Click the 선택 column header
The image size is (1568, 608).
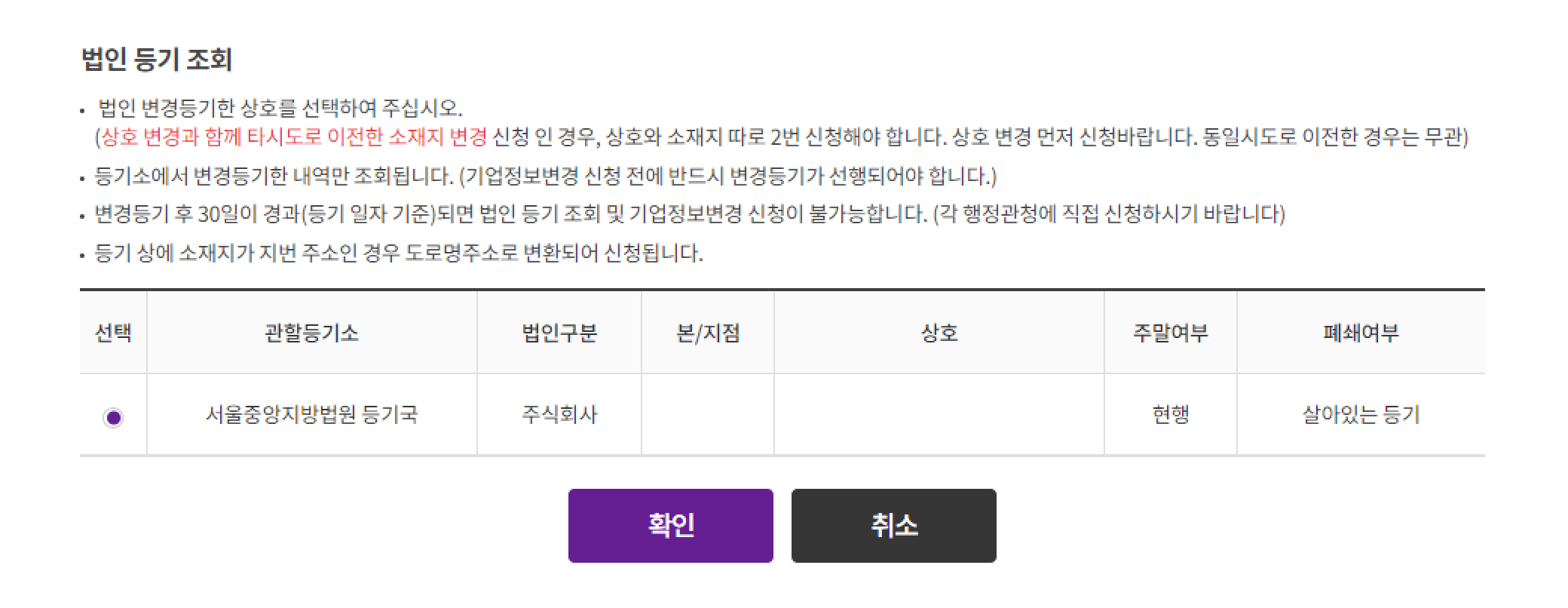click(114, 333)
